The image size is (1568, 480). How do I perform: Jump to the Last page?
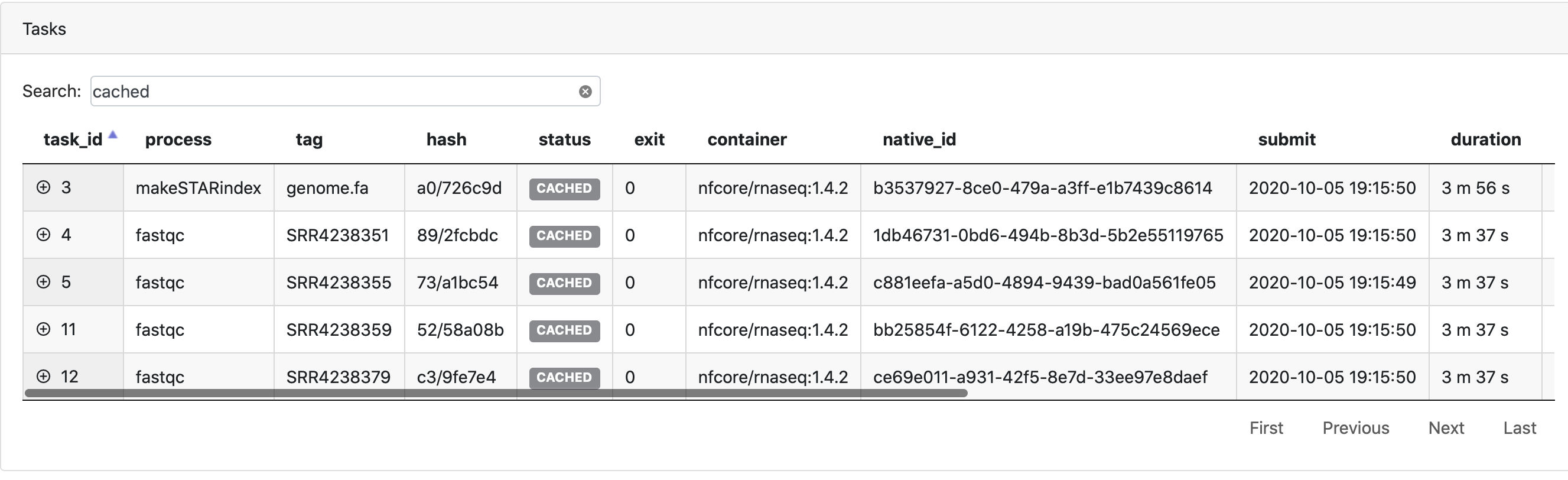1520,428
